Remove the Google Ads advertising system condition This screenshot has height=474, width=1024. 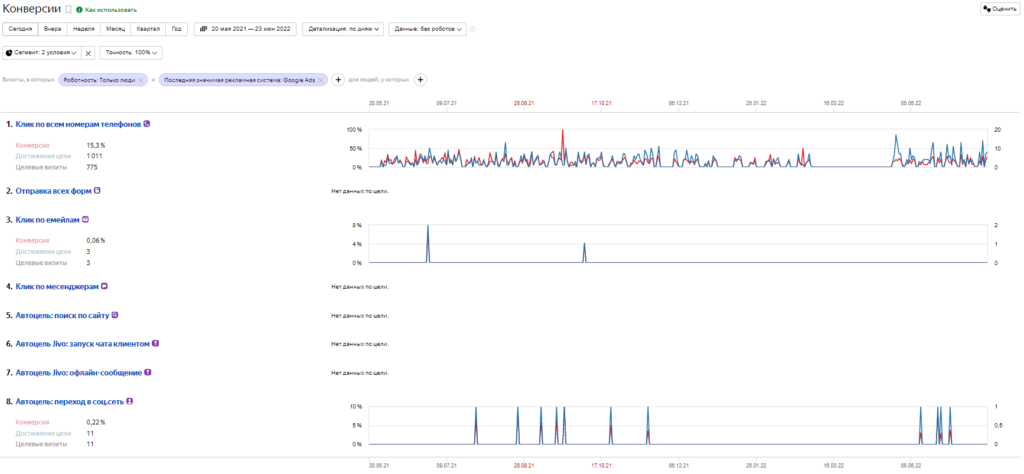321,80
